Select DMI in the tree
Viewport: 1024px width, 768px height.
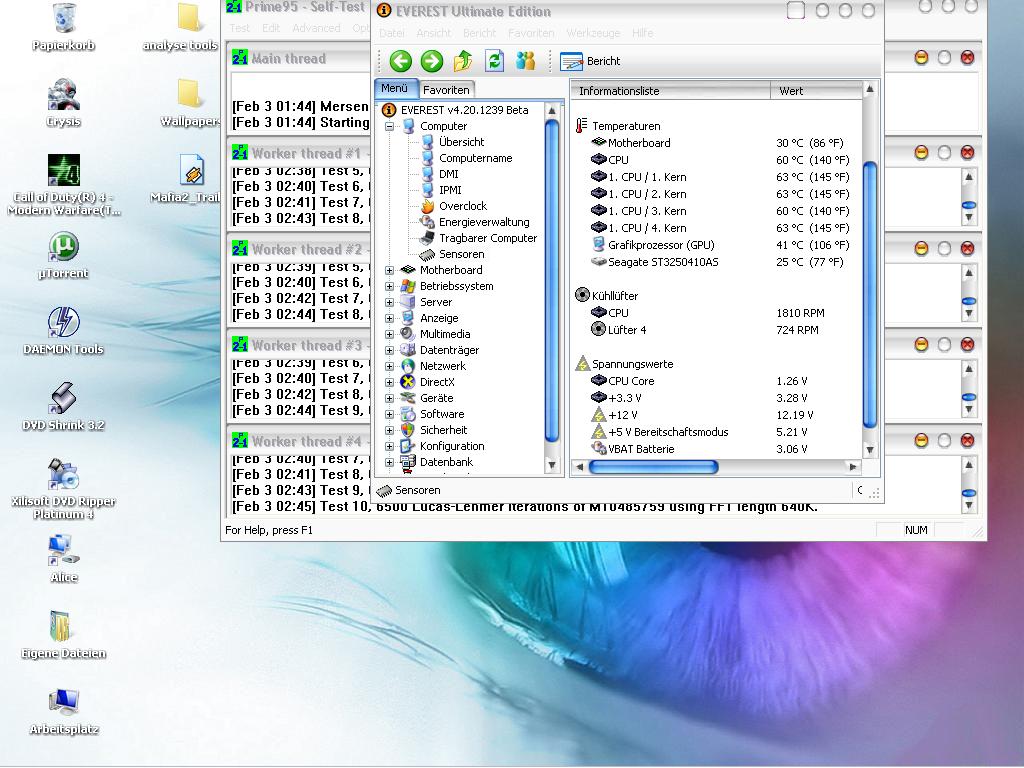coord(449,174)
